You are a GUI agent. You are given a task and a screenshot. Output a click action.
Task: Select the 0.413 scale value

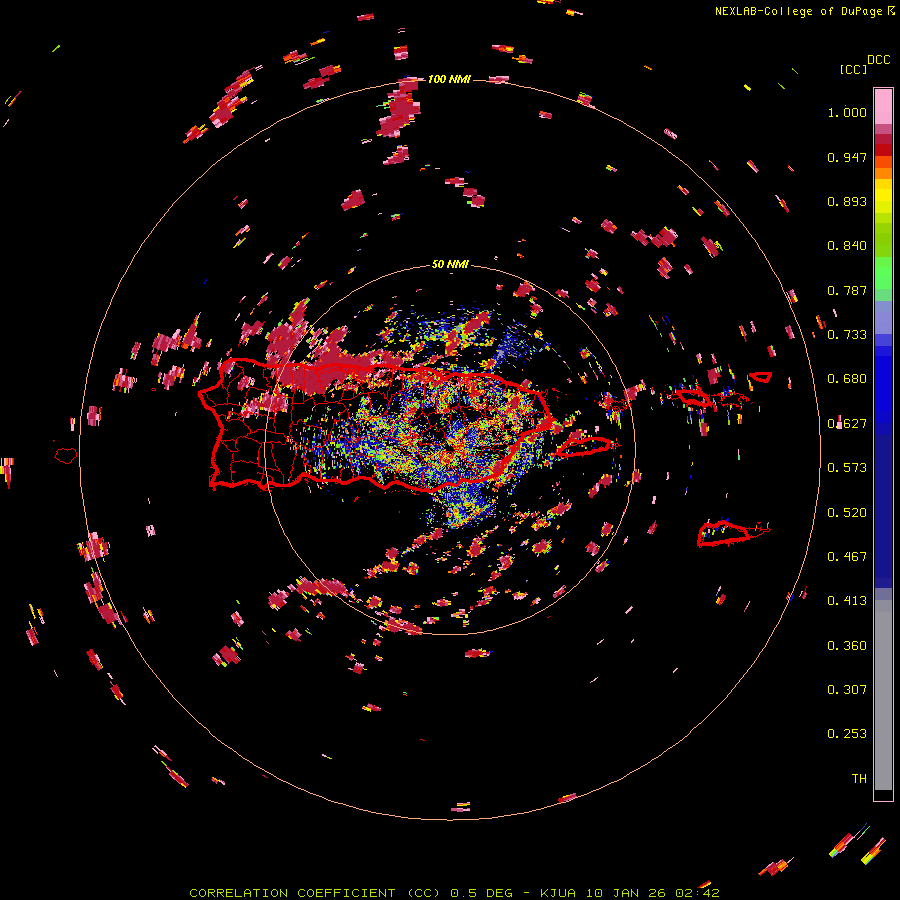pos(847,601)
